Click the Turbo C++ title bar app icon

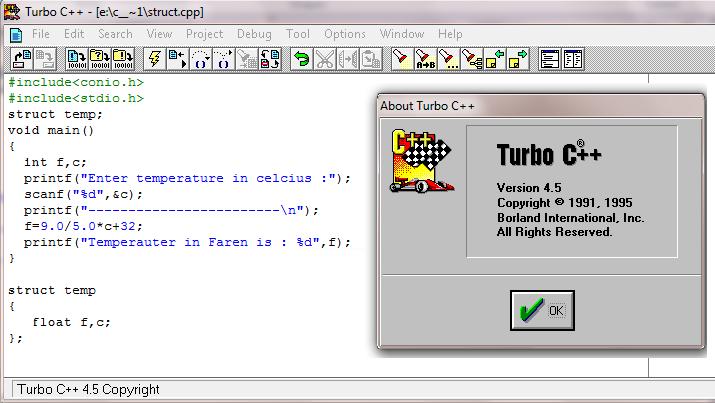click(12, 11)
